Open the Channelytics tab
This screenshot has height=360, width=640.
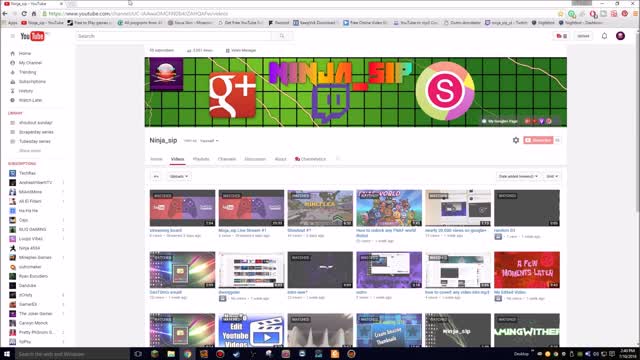click(311, 159)
